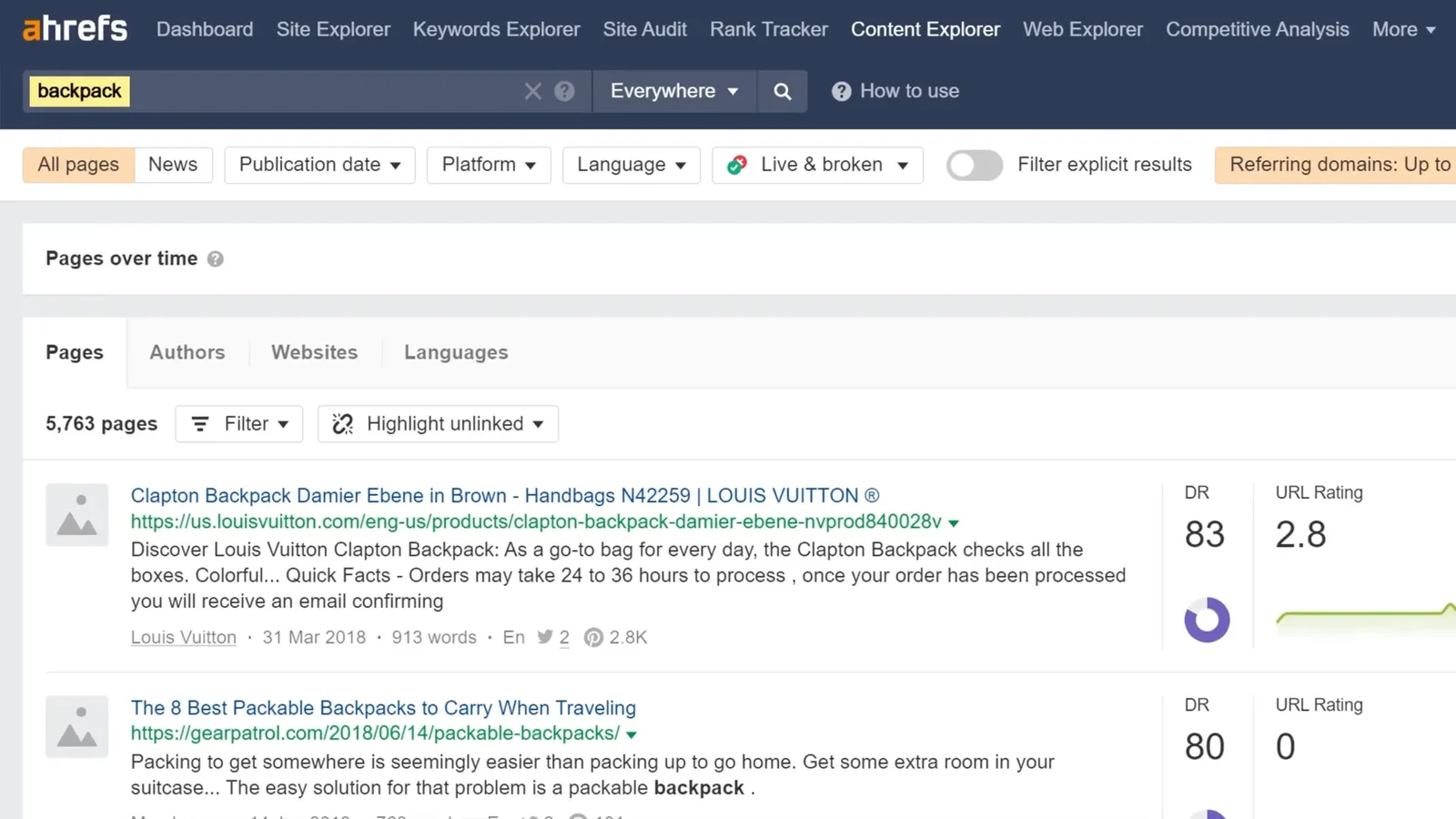Click the search field help icon

pos(564,91)
